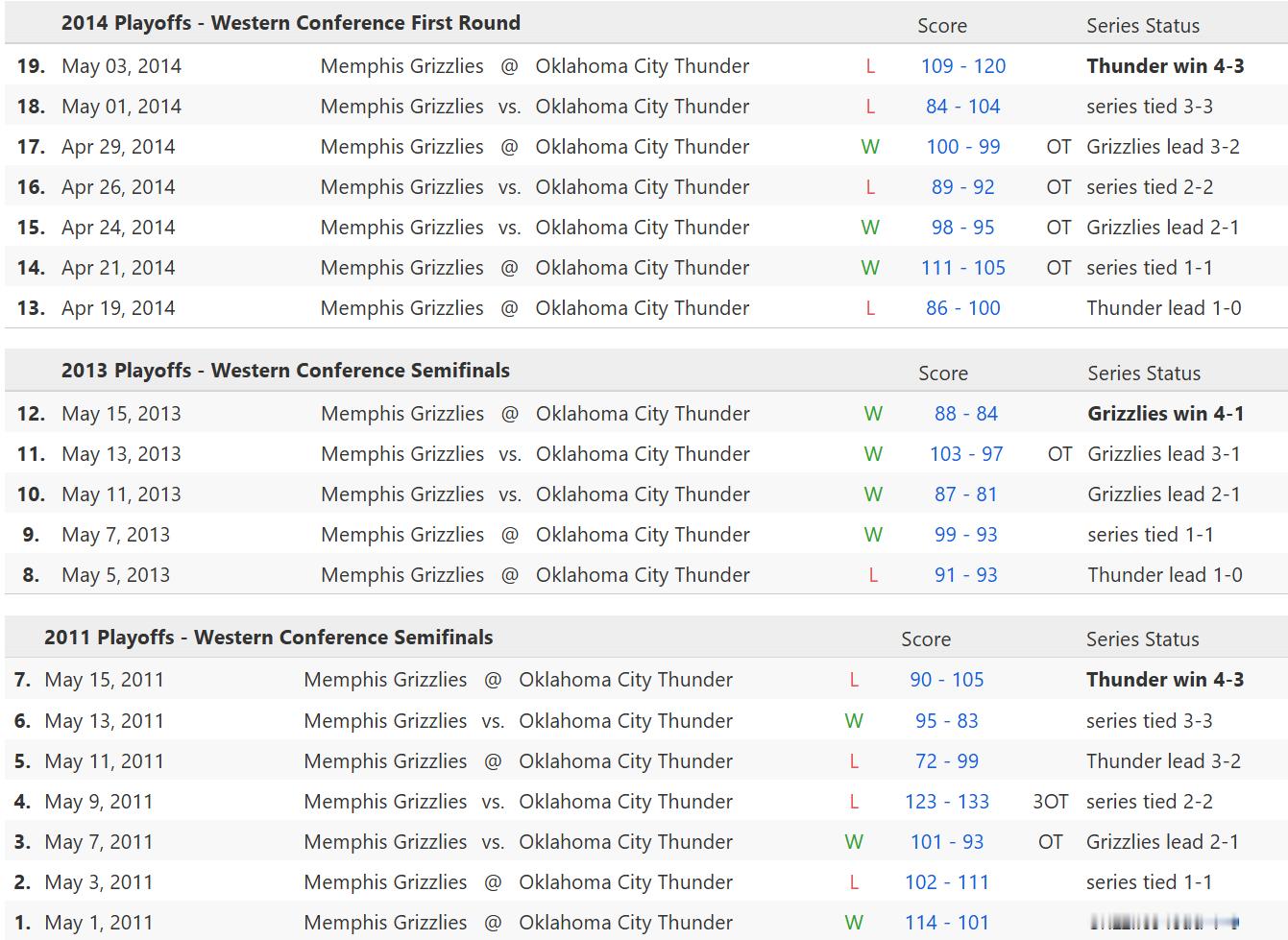Open the 90 - 105 box score
Screen dimensions: 1288x940
point(946,680)
